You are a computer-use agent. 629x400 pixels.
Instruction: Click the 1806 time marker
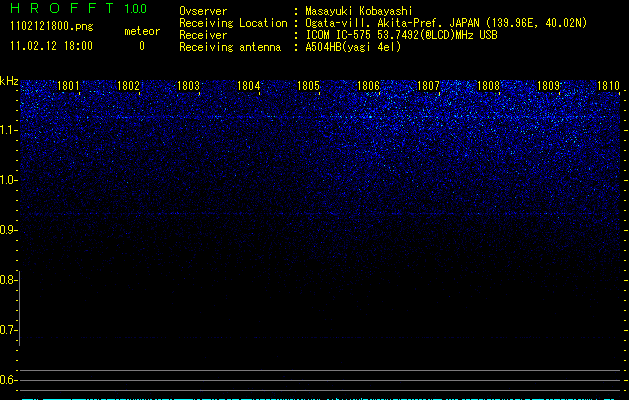pyautogui.click(x=368, y=86)
